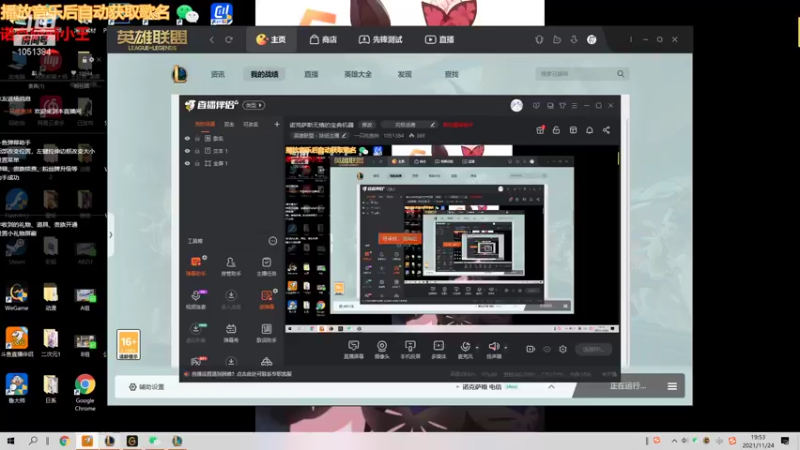This screenshot has width=800, height=450.
Task: Toggle visibility of the 文本 1 source
Action: (x=187, y=151)
